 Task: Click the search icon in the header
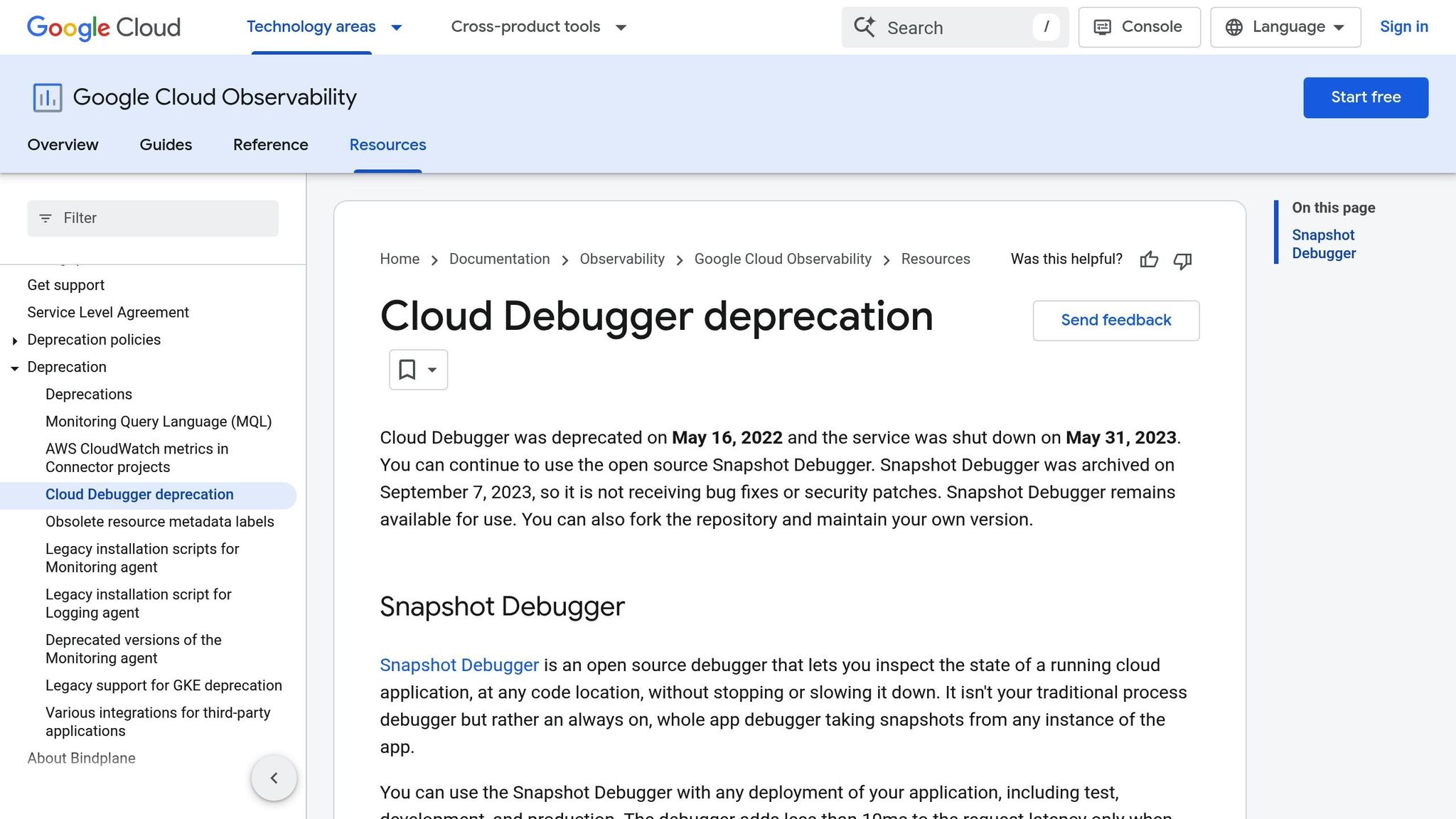click(x=864, y=27)
